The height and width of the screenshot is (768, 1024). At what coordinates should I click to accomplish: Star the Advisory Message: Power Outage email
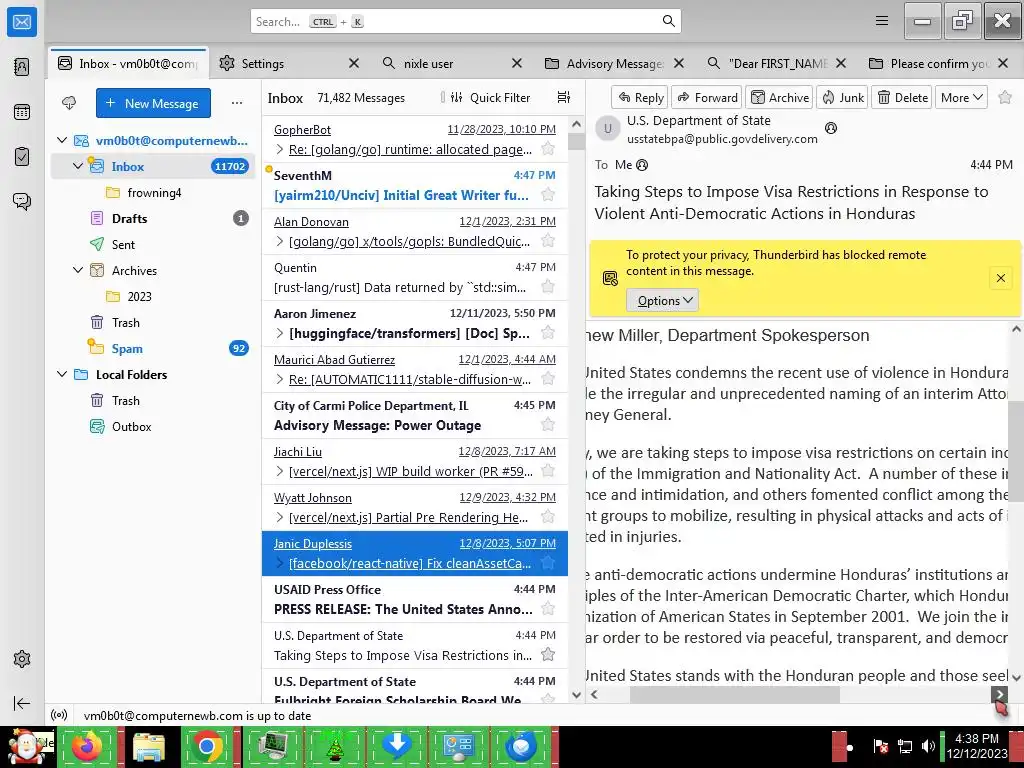click(x=548, y=424)
